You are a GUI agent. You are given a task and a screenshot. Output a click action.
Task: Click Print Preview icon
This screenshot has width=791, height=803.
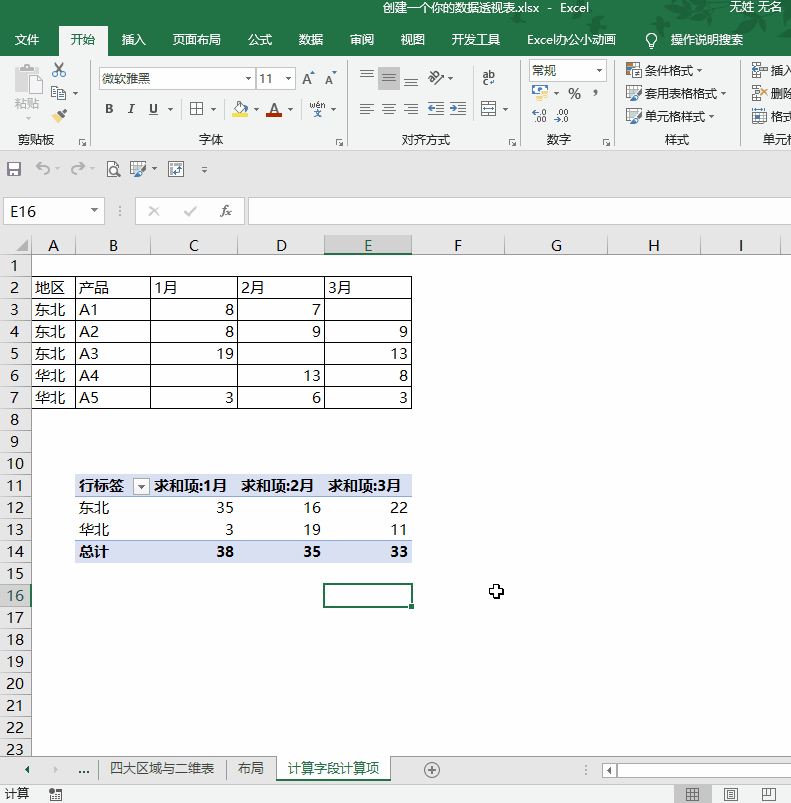[113, 169]
